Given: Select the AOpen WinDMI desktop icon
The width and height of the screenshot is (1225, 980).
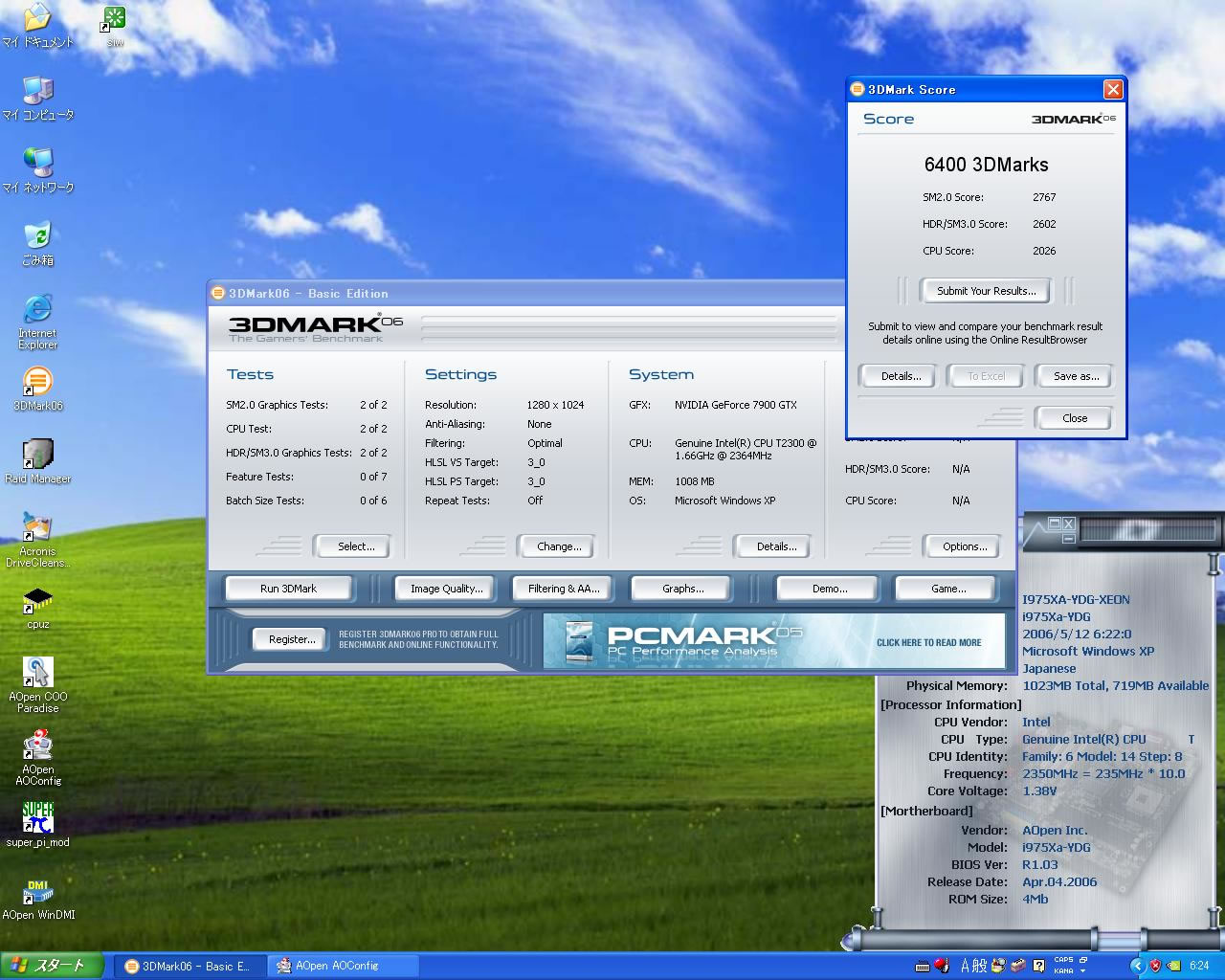Looking at the screenshot, I should (37, 900).
